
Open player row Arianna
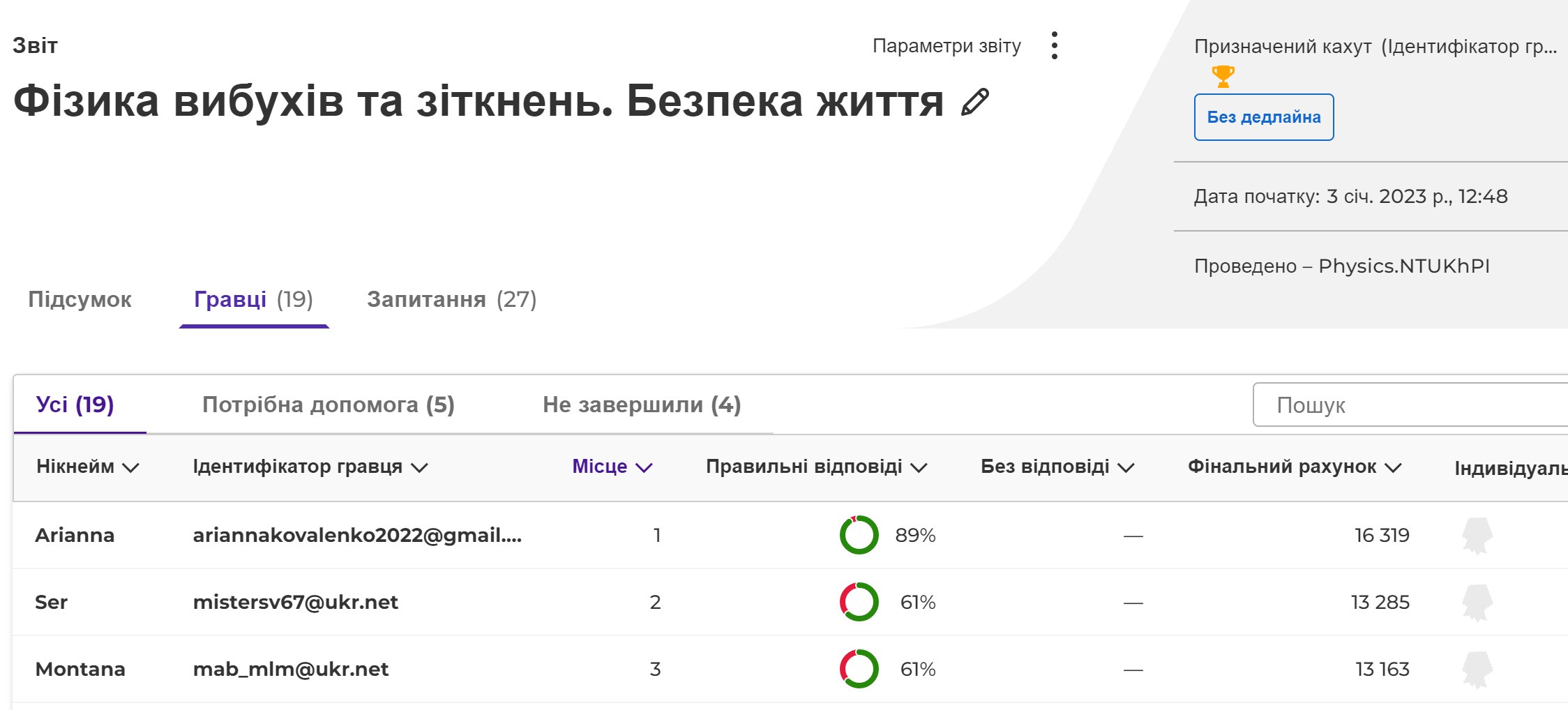coord(790,535)
